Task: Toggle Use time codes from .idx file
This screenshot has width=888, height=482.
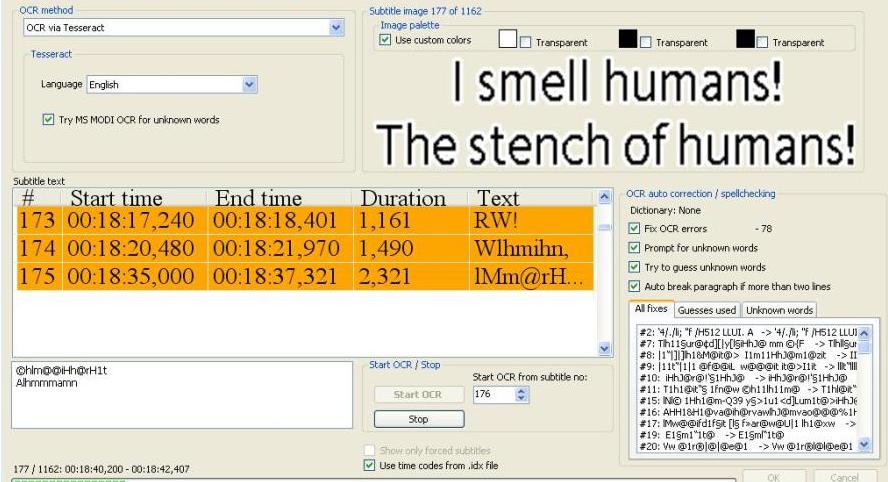Action: click(x=369, y=466)
